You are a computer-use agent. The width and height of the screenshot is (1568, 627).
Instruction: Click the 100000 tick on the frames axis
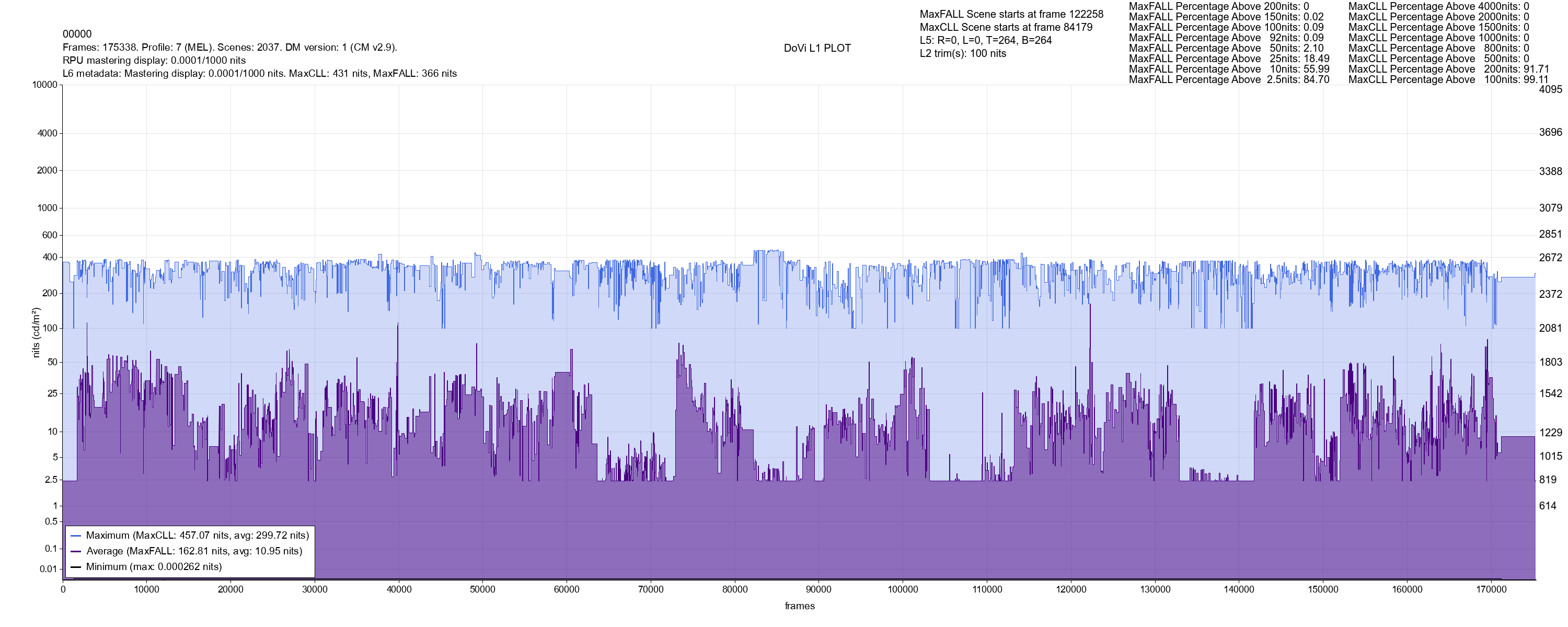903,589
